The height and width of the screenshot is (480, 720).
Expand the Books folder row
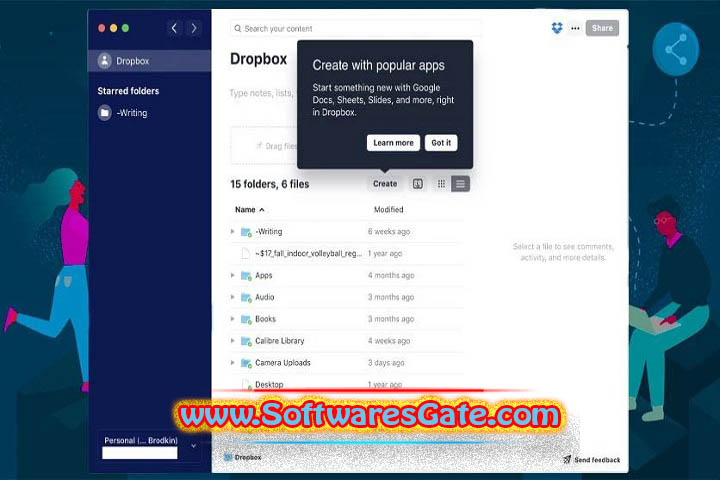click(x=232, y=319)
